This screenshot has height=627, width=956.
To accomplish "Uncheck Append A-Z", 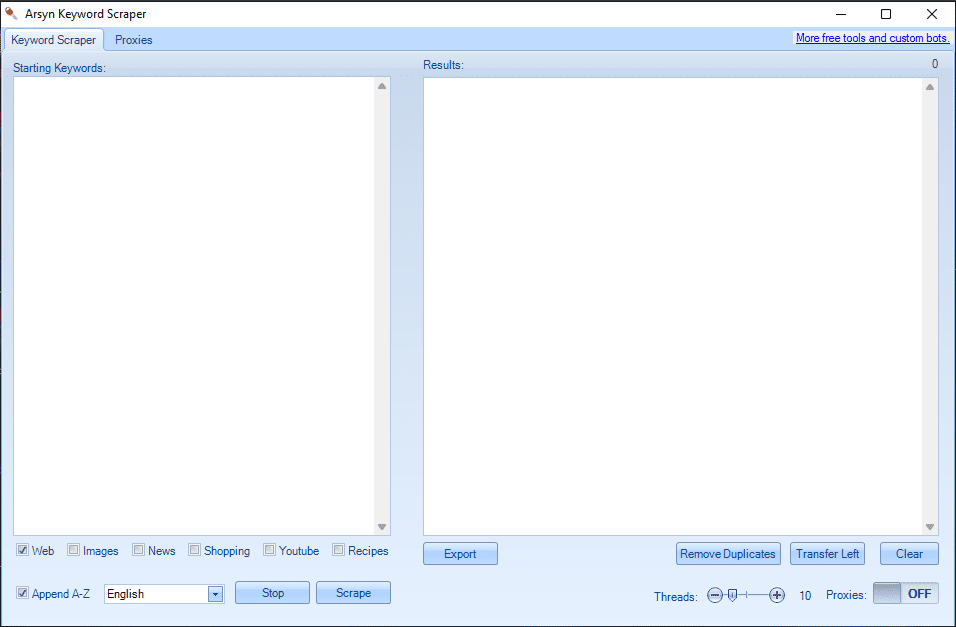I will point(23,593).
